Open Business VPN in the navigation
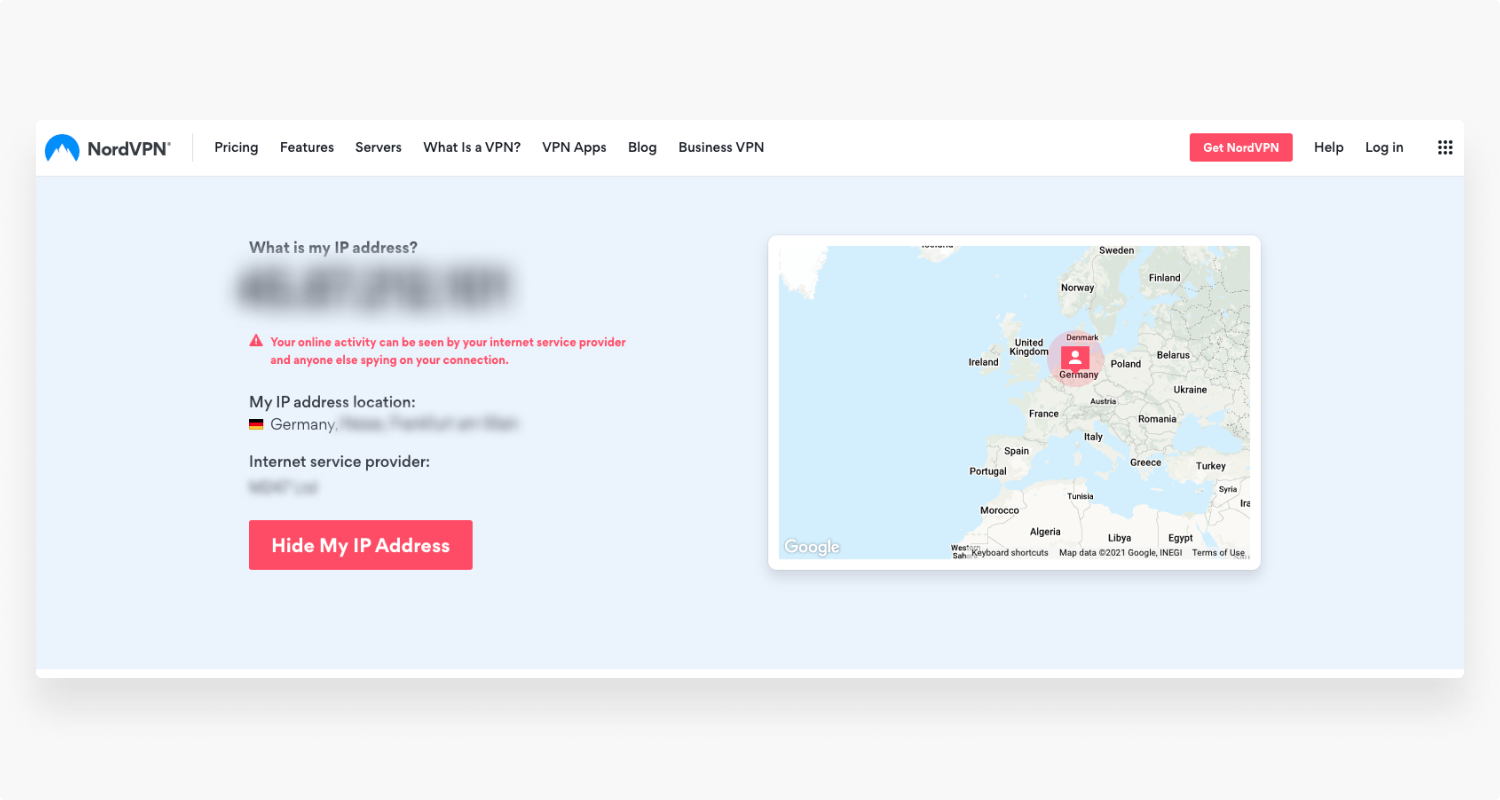Image resolution: width=1500 pixels, height=800 pixels. coord(721,147)
